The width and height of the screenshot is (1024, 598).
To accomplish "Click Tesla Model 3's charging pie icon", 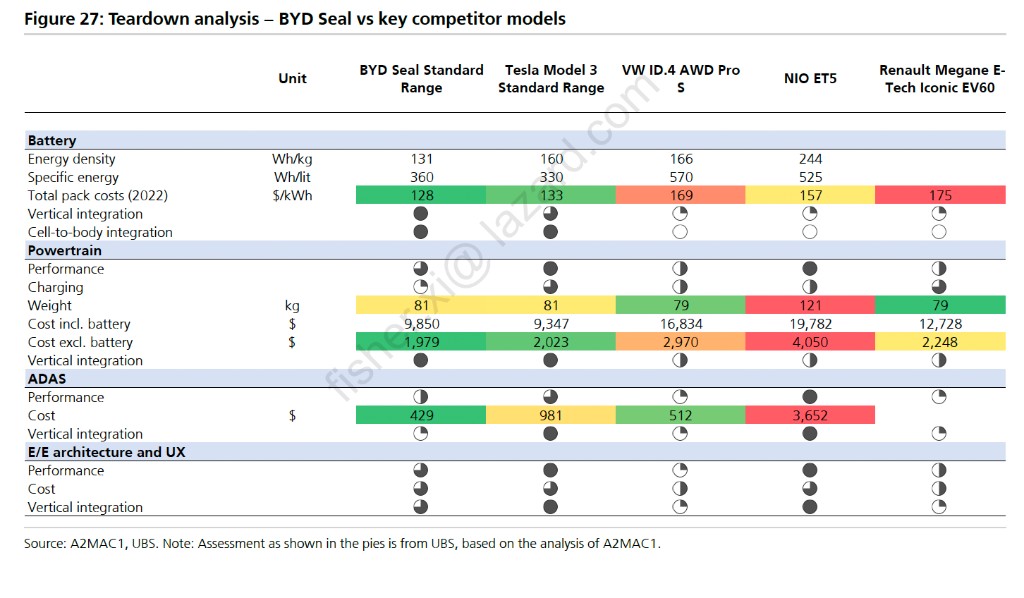I will (551, 287).
